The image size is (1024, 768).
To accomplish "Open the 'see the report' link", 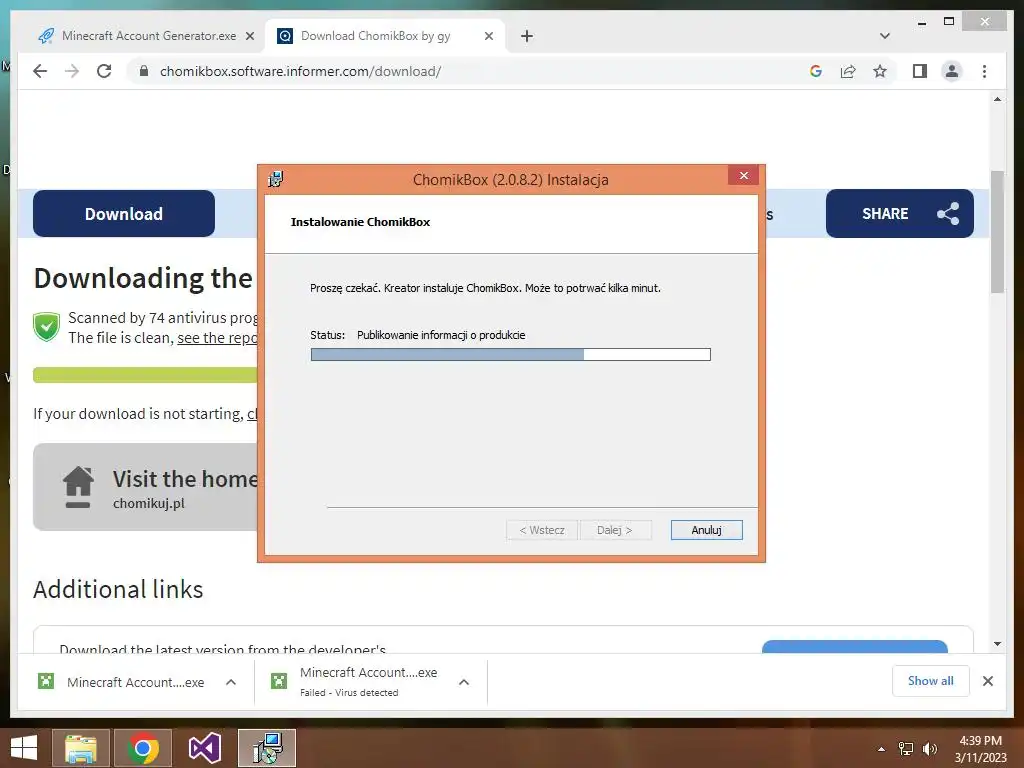I will point(217,338).
